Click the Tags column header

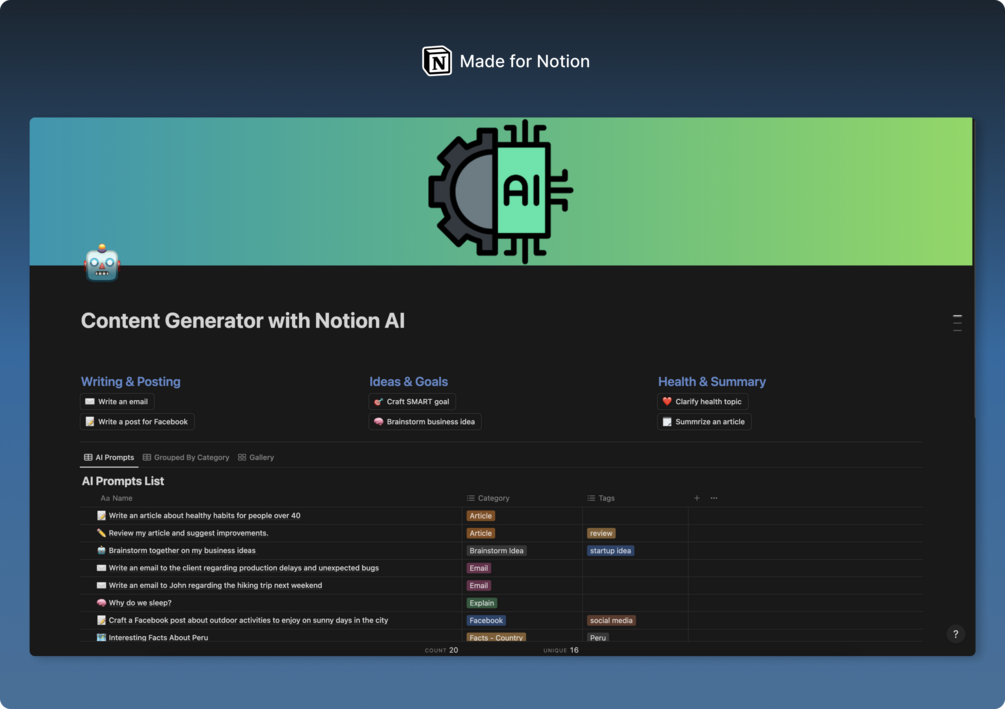point(601,498)
